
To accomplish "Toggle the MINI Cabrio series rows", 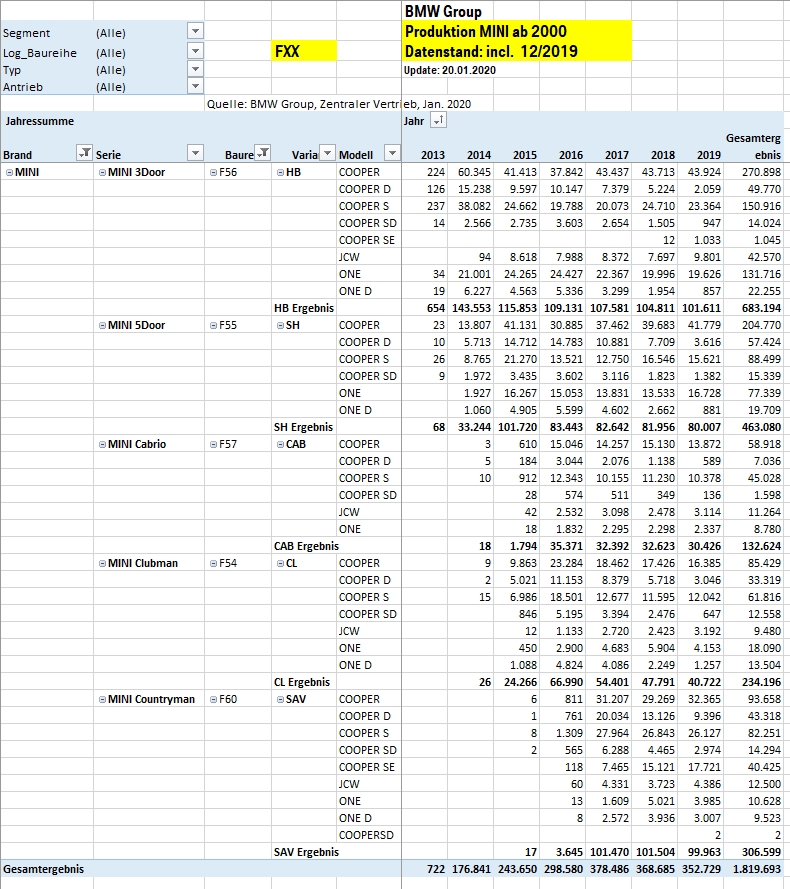I will point(102,444).
